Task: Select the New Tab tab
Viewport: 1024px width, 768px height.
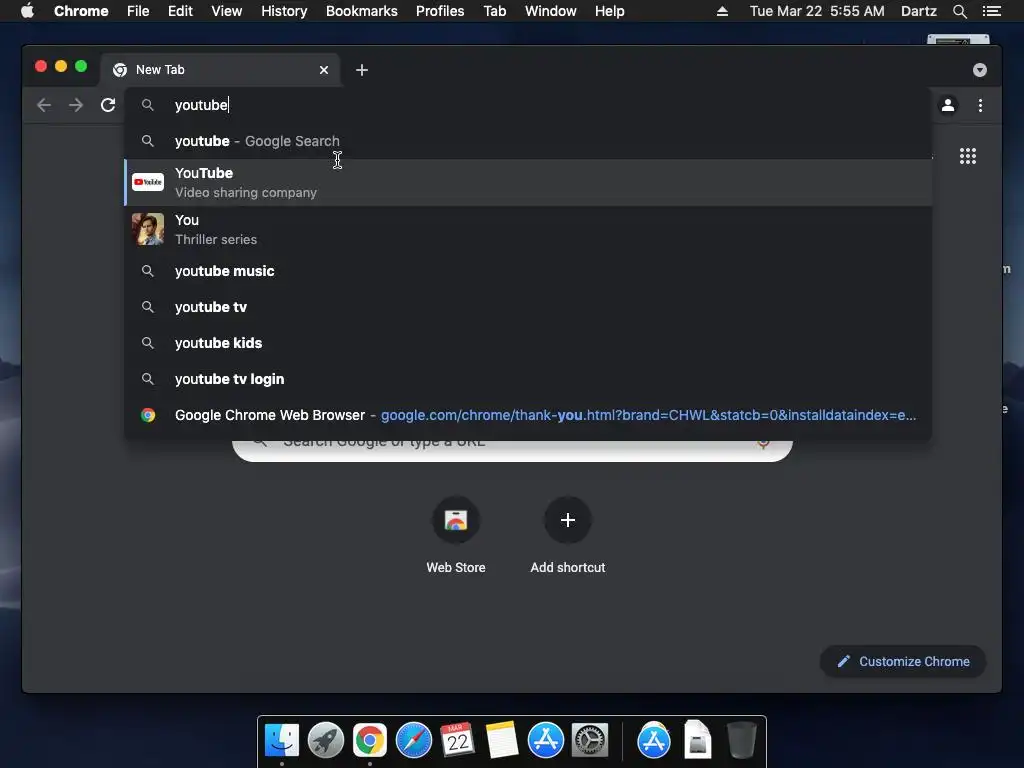Action: click(219, 70)
